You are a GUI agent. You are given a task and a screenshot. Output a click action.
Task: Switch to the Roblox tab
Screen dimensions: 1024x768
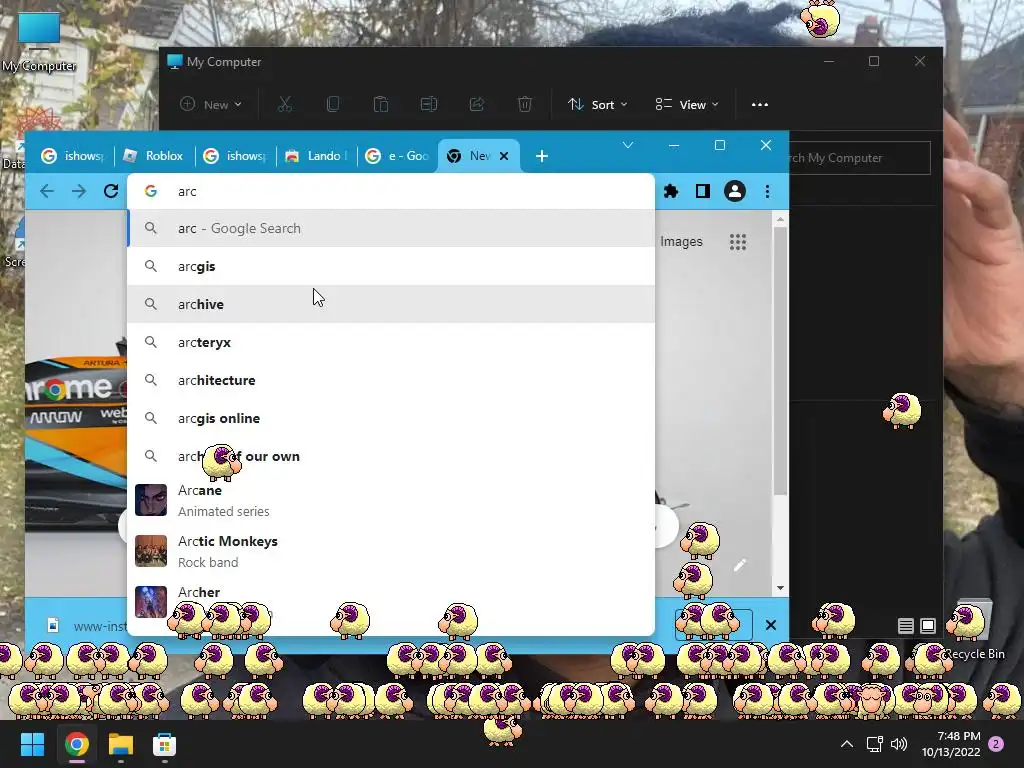155,156
